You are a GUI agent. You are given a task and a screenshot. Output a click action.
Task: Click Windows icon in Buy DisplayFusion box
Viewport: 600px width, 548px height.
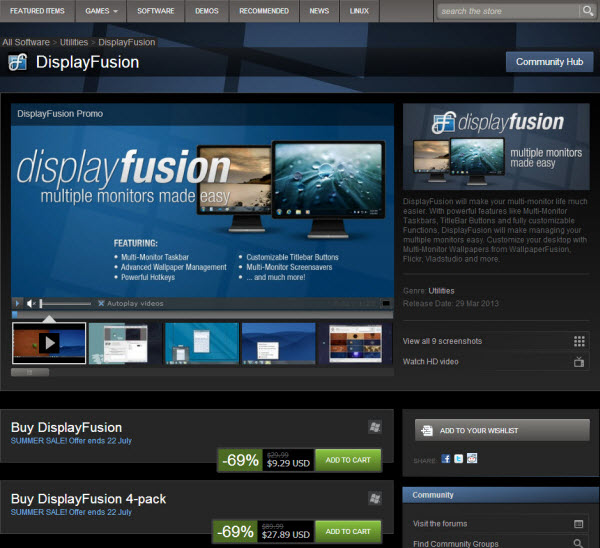pyautogui.click(x=375, y=427)
